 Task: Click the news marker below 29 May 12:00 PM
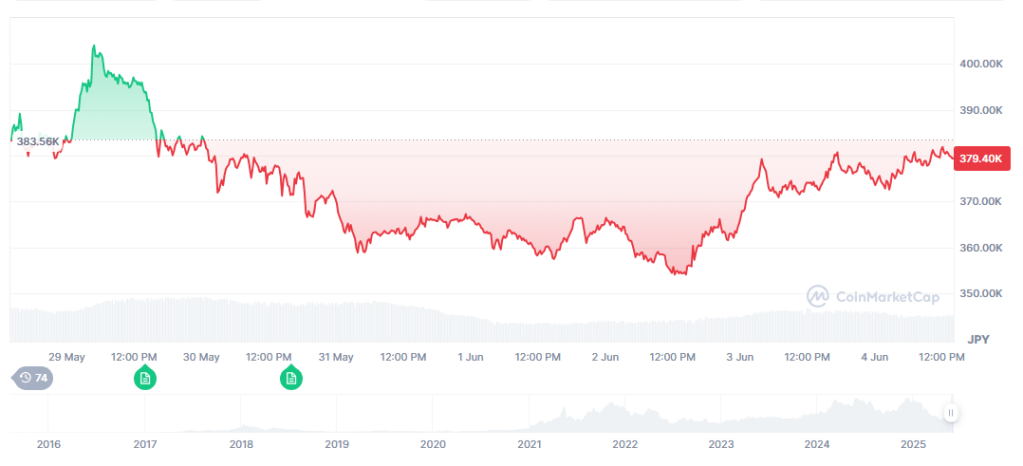[145, 378]
